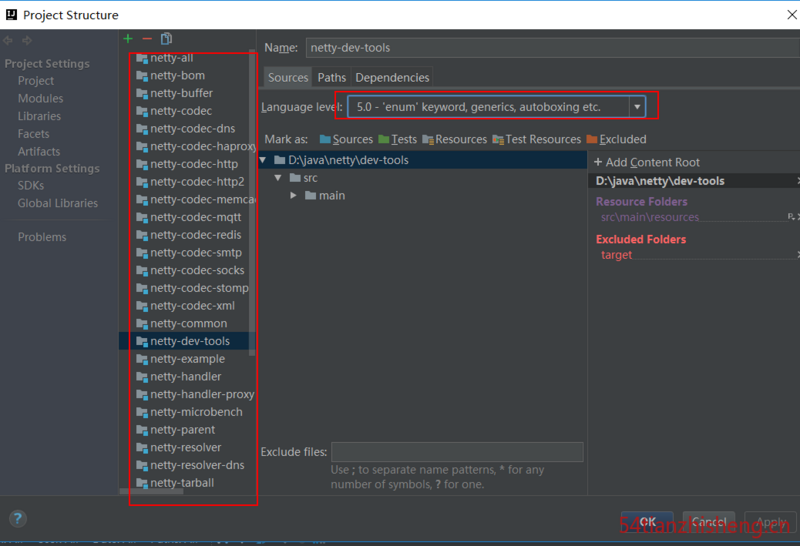Click the module Name input field
This screenshot has height=546, width=800.
click(553, 48)
